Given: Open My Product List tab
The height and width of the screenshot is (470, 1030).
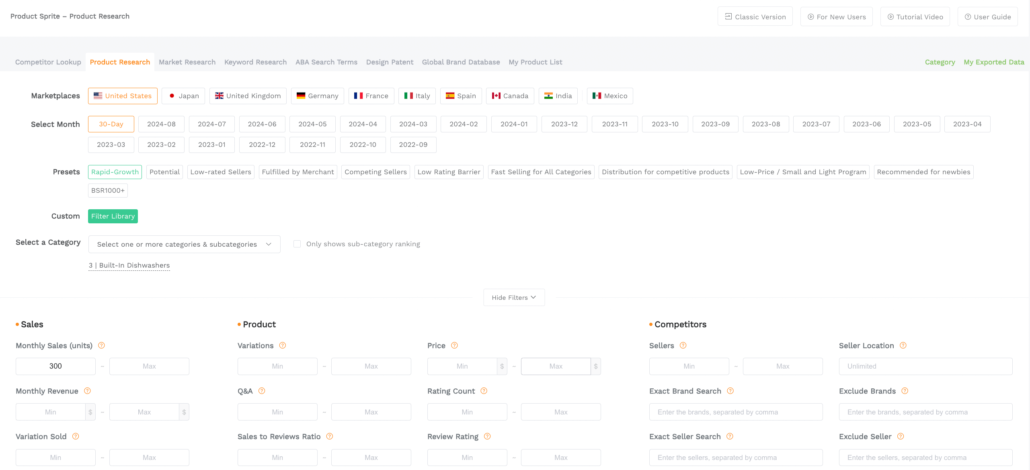Looking at the screenshot, I should pyautogui.click(x=535, y=62).
